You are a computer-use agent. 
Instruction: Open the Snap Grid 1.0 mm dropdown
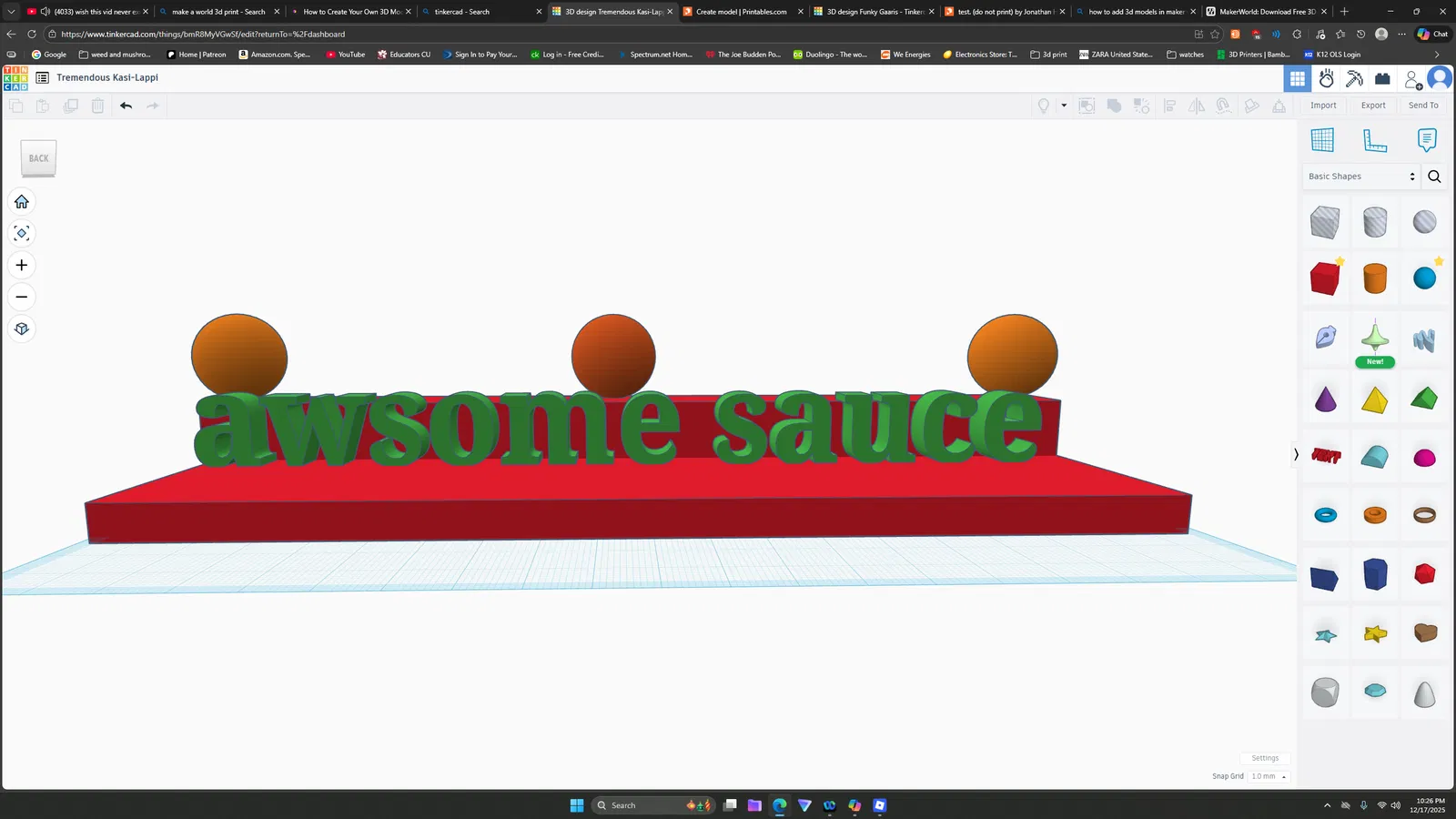pyautogui.click(x=1269, y=776)
